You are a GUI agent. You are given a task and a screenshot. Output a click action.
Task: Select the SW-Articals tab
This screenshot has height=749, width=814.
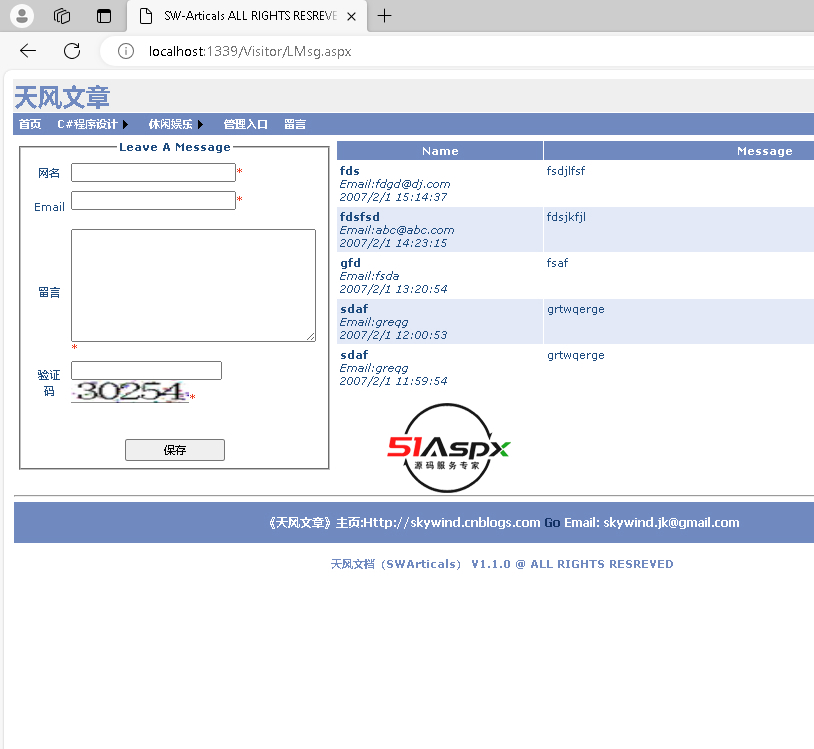pos(247,16)
